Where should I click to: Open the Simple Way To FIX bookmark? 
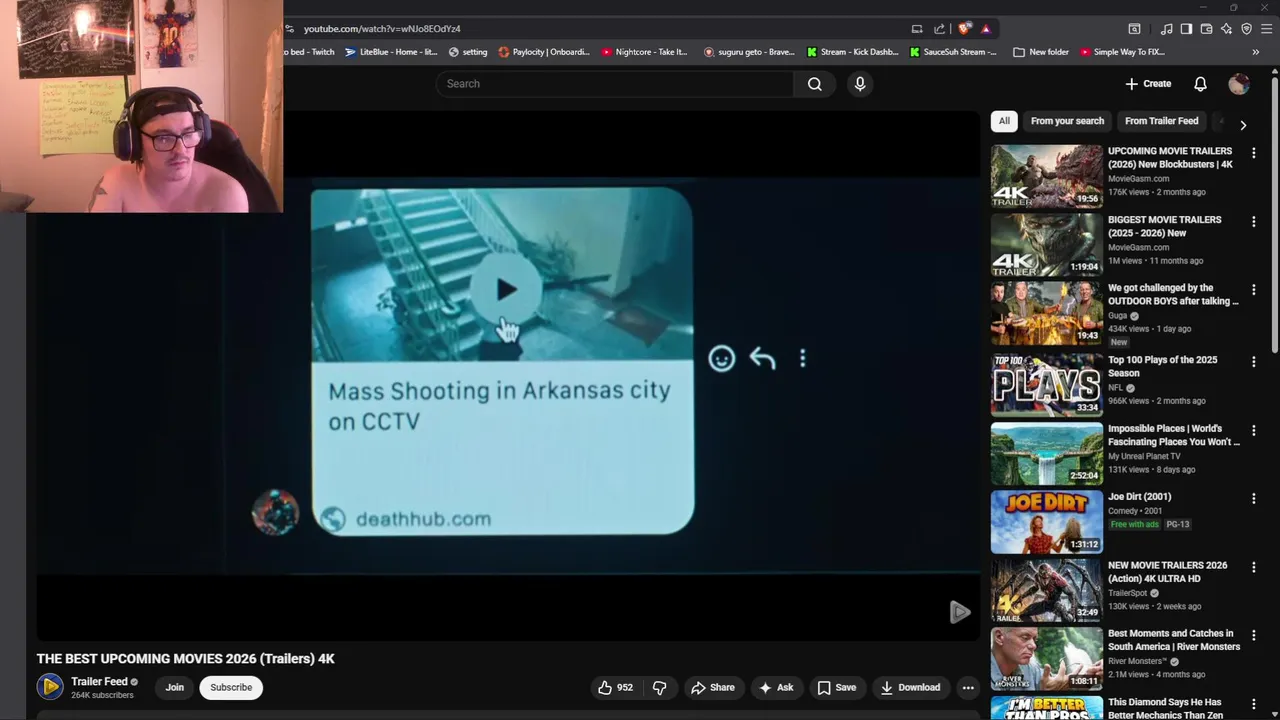(x=1122, y=52)
